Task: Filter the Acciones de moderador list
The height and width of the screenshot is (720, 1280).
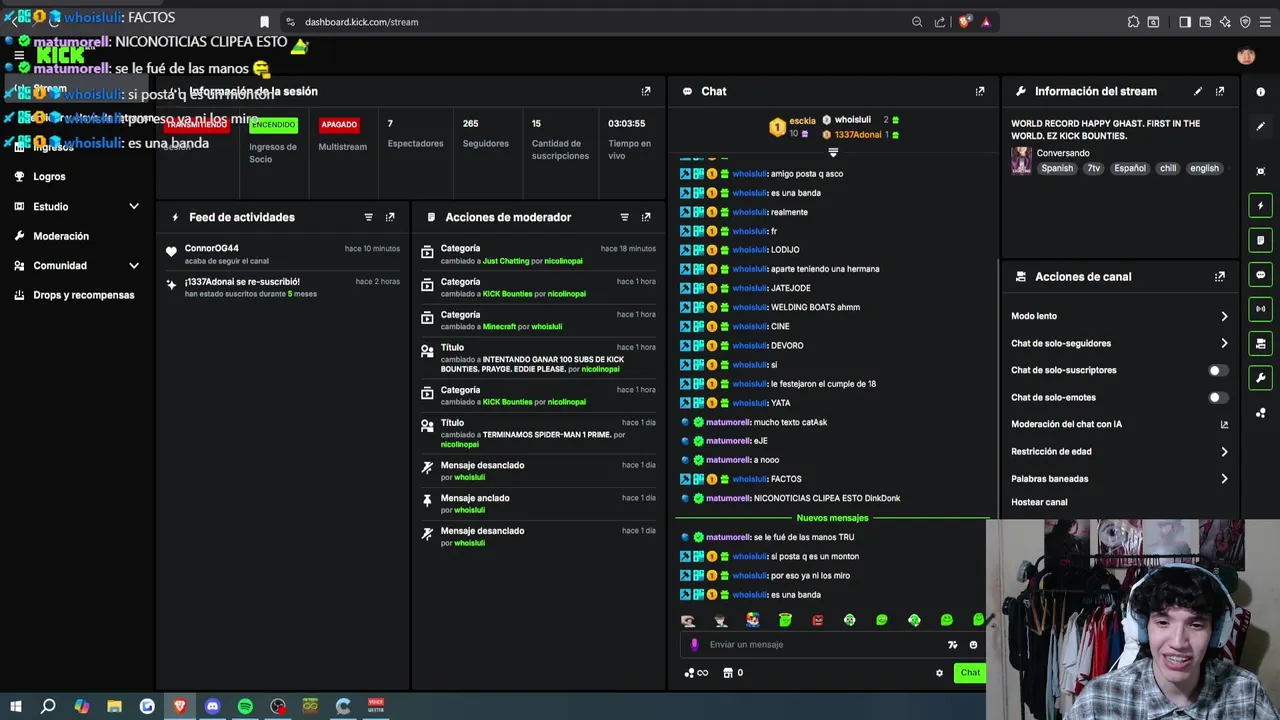Action: (624, 217)
